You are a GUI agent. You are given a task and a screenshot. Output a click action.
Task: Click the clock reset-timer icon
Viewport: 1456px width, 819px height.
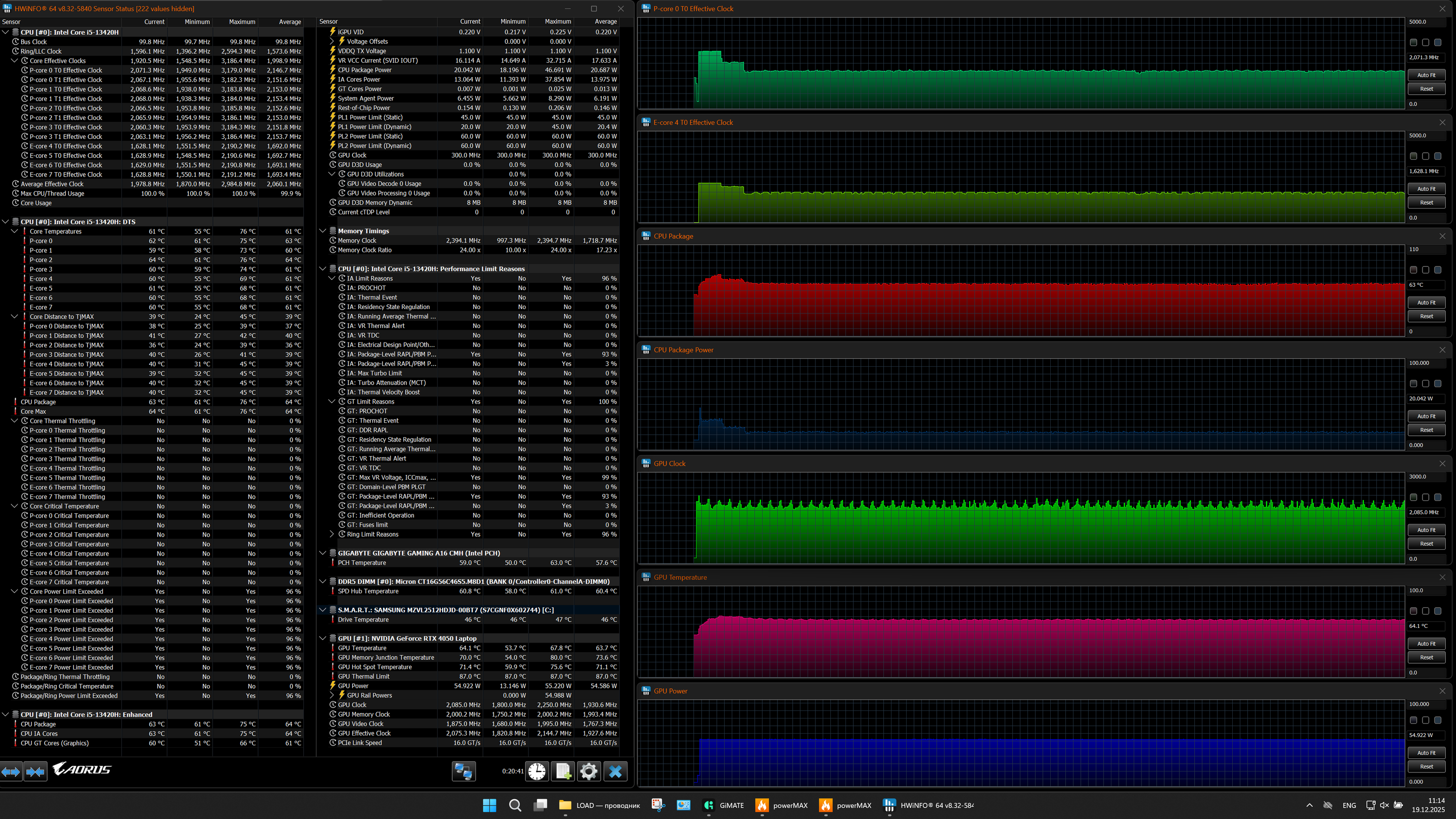537,771
